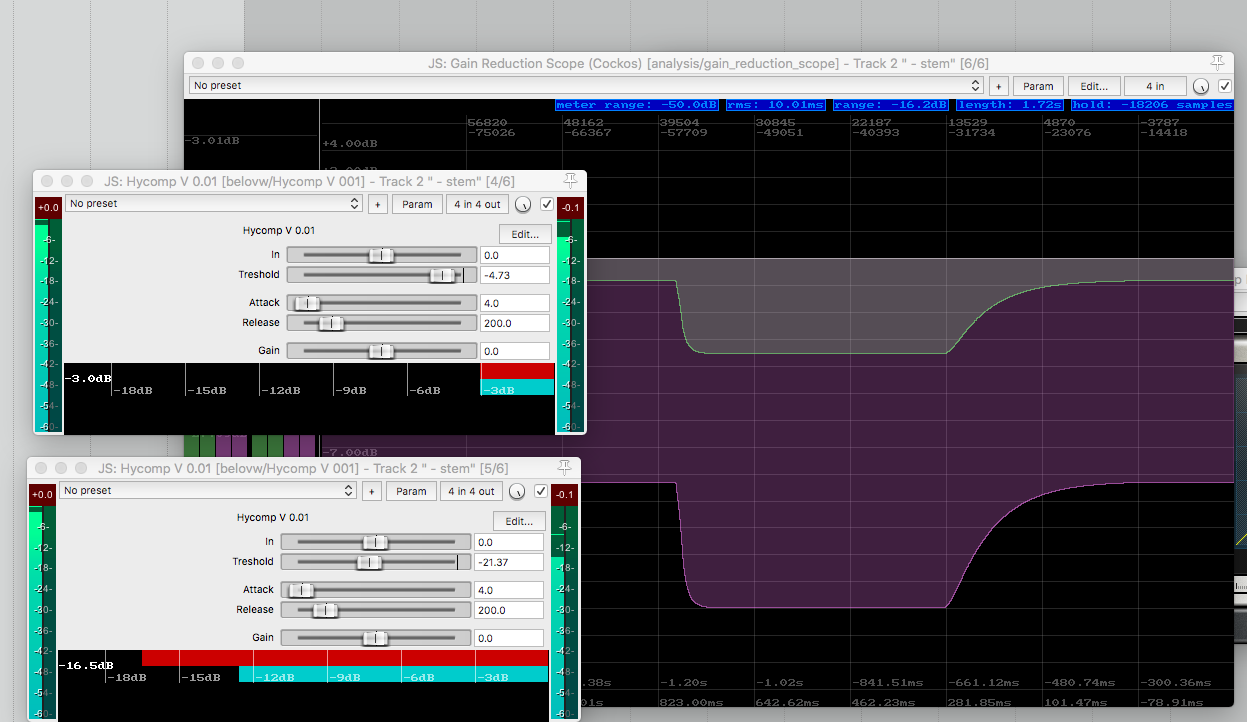Toggle the bypass checkbox of Hycomp [4/6]
Image resolution: width=1247 pixels, height=722 pixels.
tap(546, 204)
